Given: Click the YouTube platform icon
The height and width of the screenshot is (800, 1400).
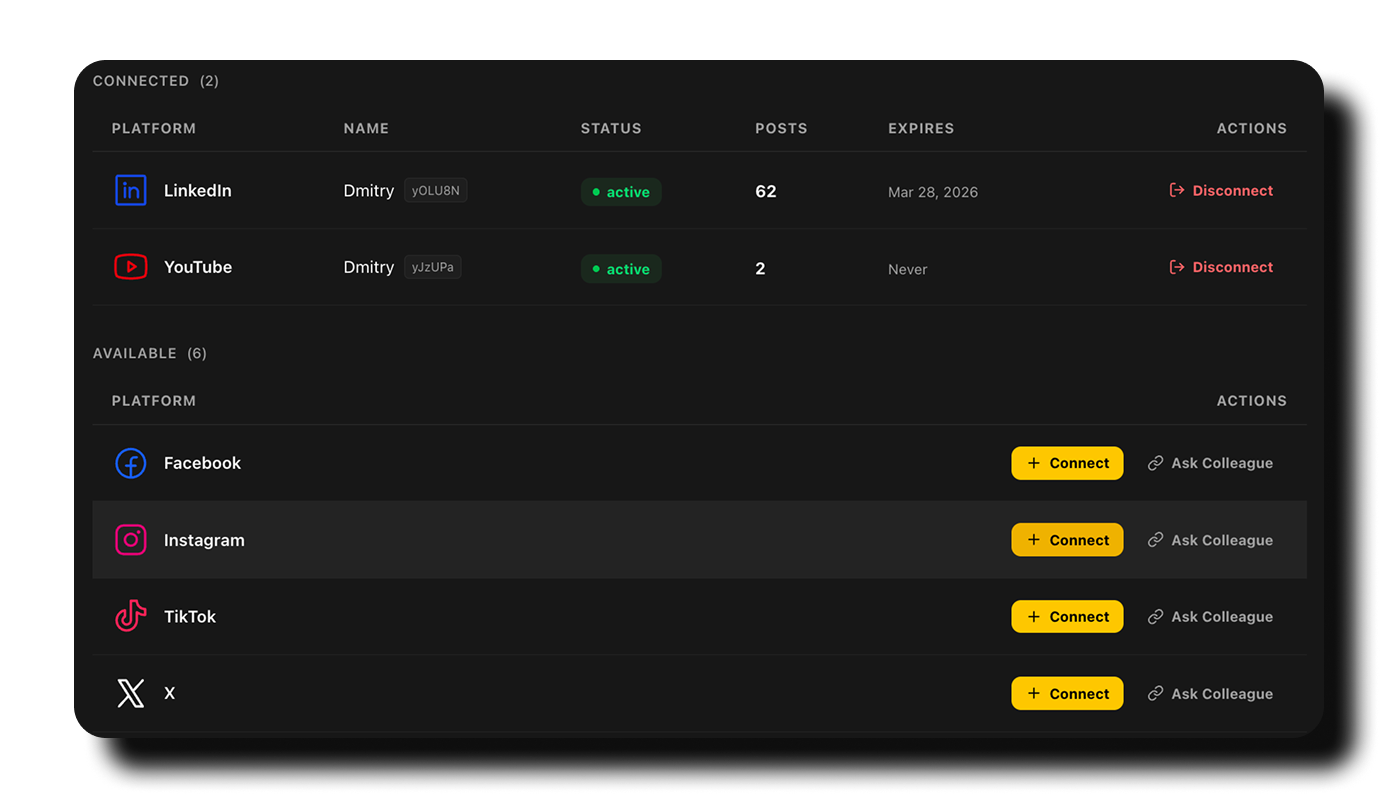Looking at the screenshot, I should (x=131, y=267).
